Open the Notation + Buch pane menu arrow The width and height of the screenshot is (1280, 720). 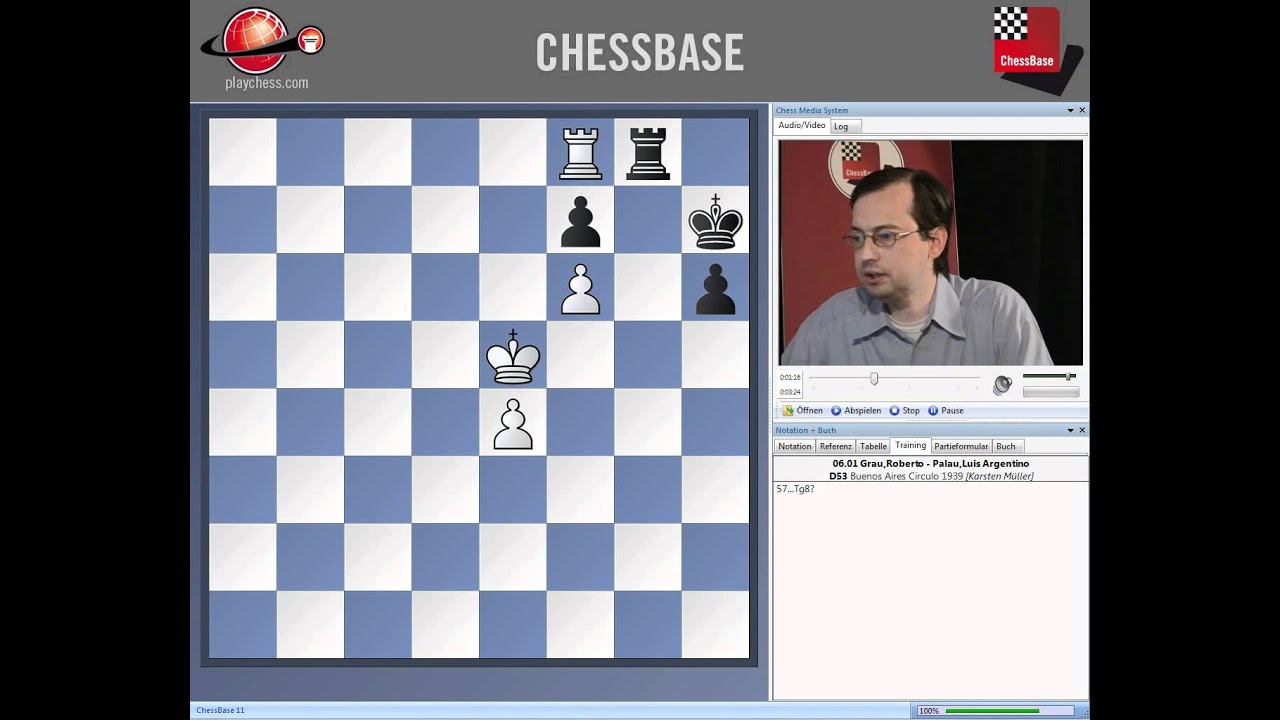[1070, 430]
